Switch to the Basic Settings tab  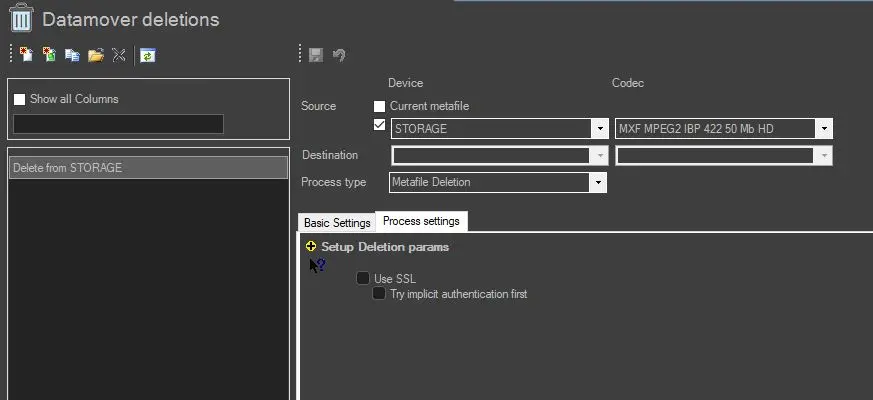pyautogui.click(x=337, y=223)
